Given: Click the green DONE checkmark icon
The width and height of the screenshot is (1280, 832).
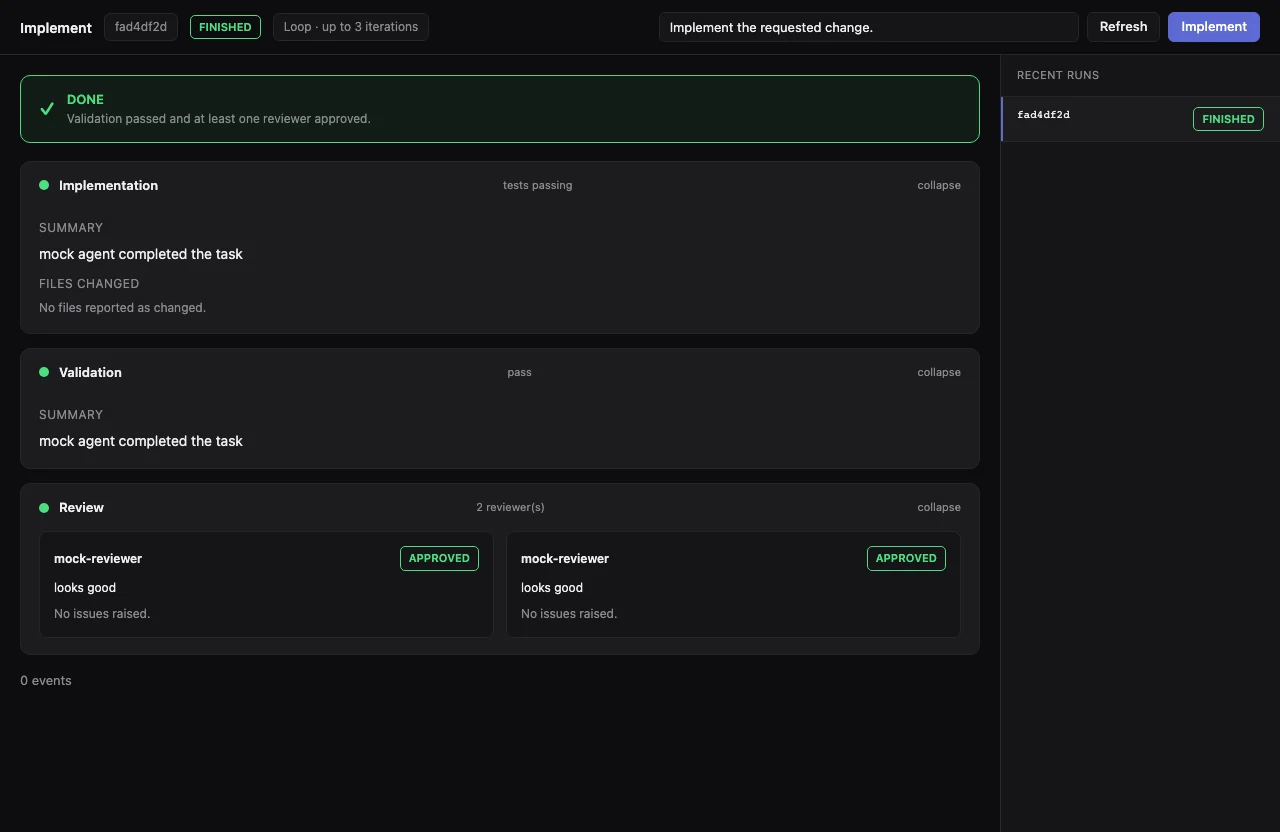Looking at the screenshot, I should click(47, 109).
